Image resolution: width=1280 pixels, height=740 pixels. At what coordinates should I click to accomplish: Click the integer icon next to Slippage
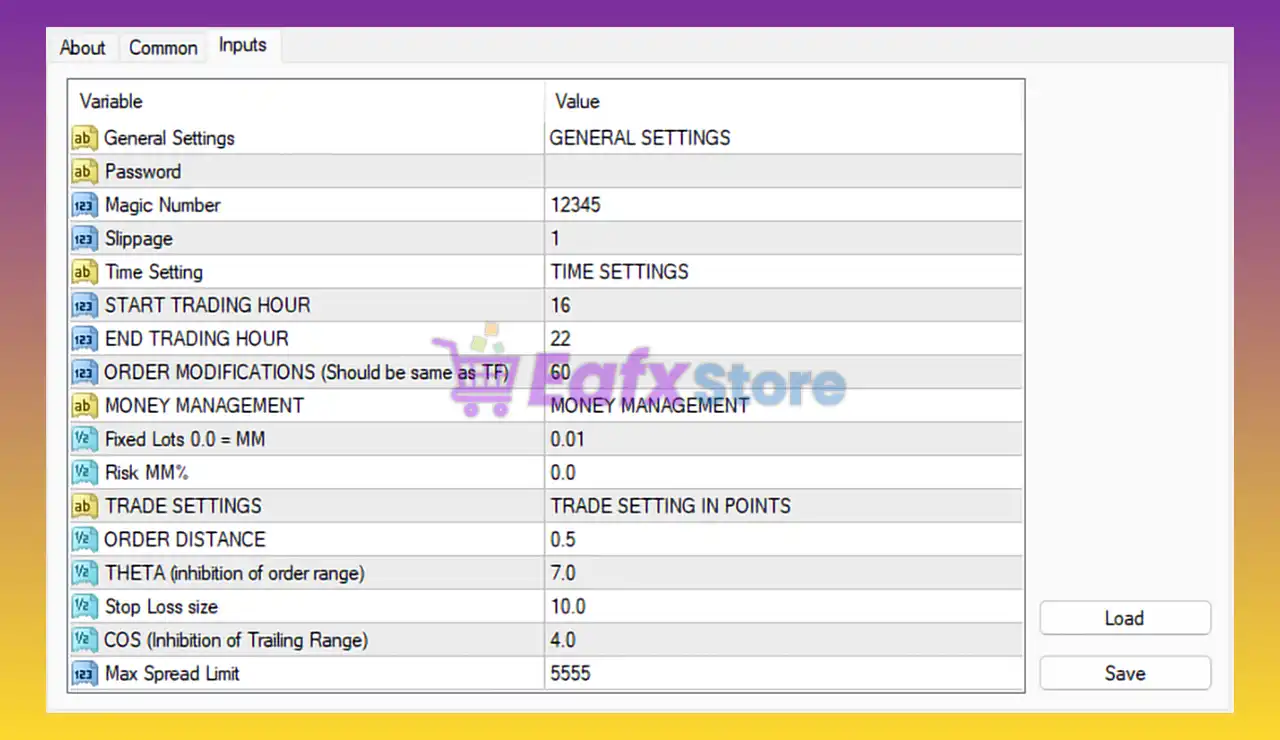(x=84, y=239)
